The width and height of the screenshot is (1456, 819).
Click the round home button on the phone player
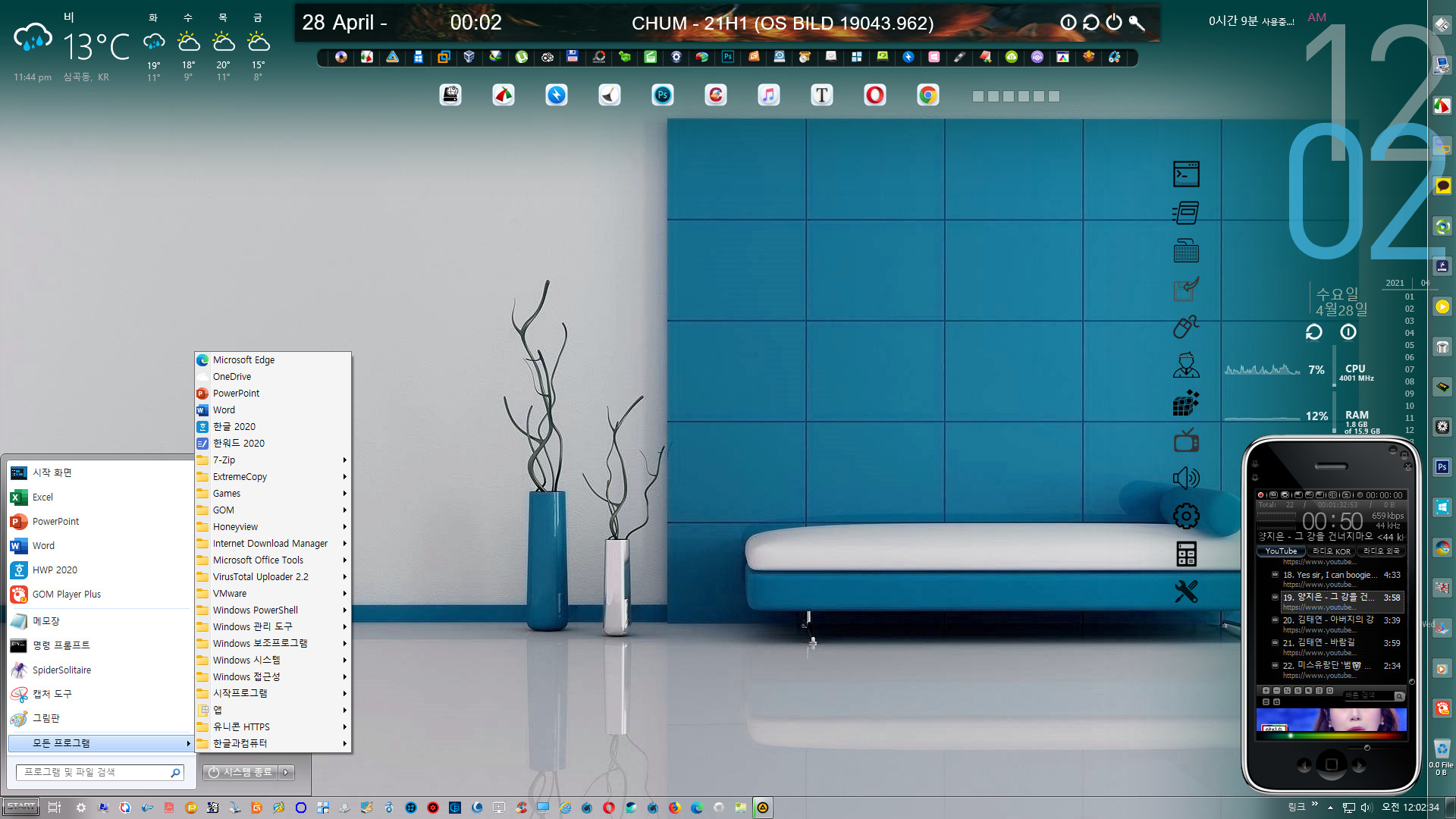[1332, 764]
